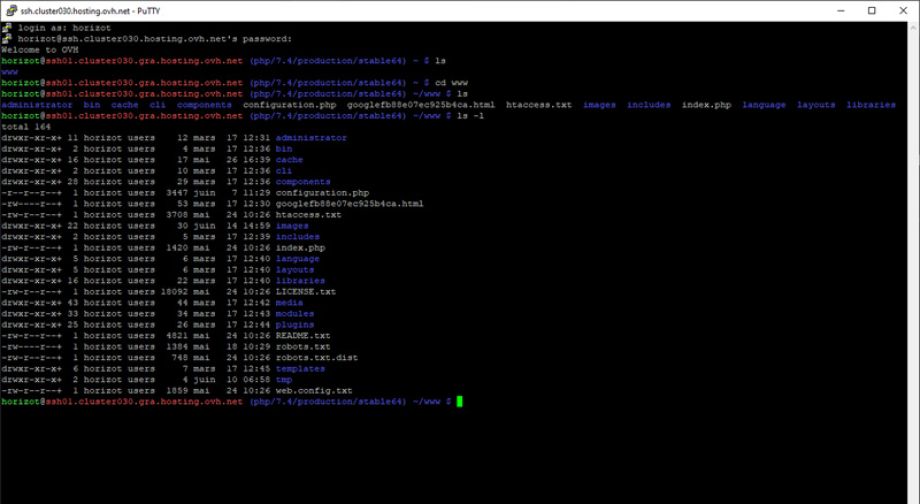Select 'templates' directory name
The height and width of the screenshot is (504, 920).
300,368
